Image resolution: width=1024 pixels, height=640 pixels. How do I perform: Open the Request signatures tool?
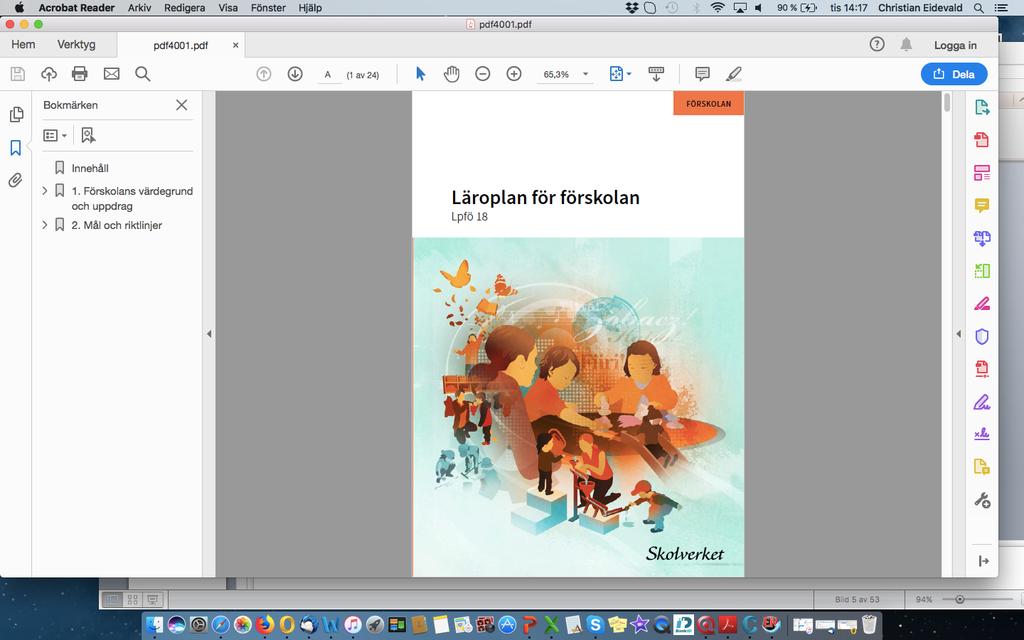[982, 434]
